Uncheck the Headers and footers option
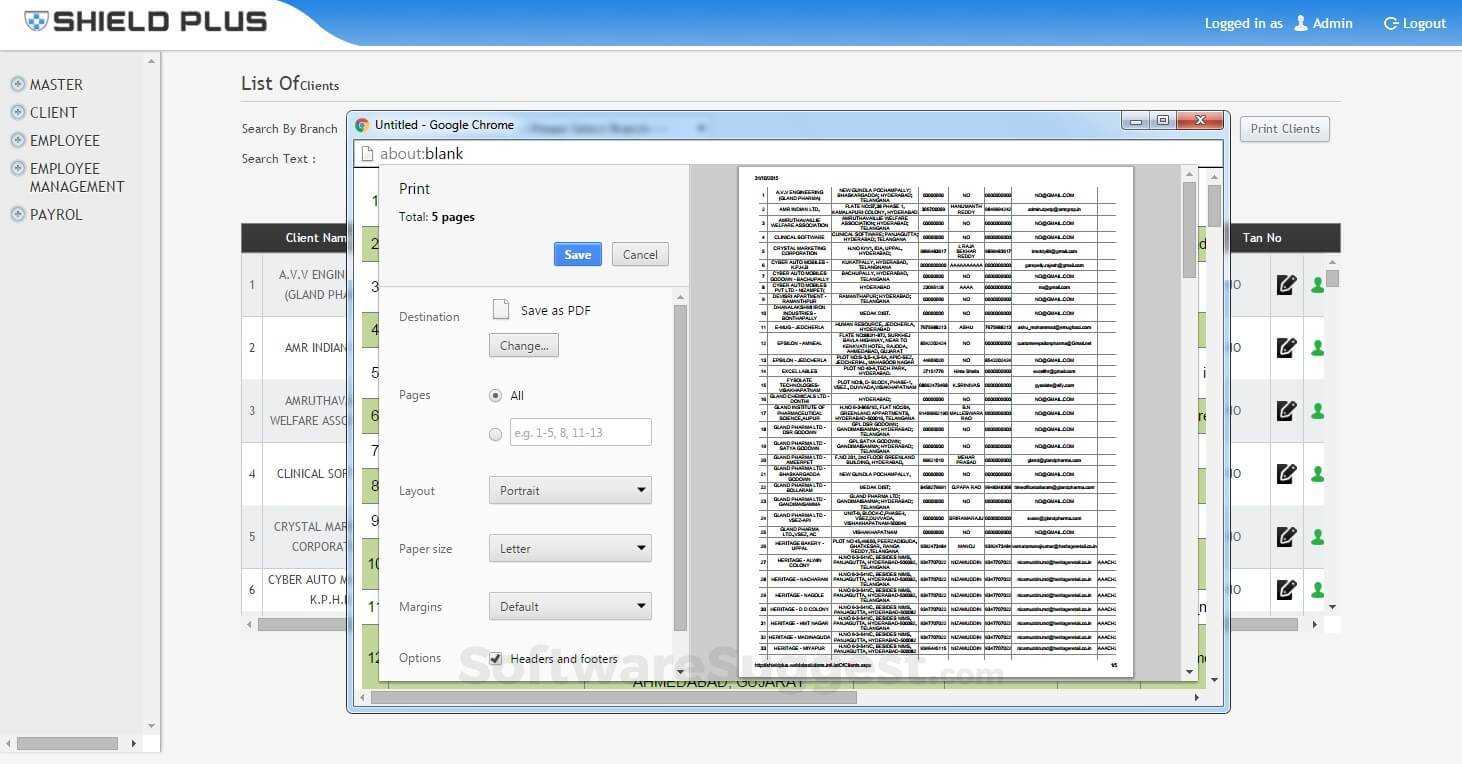This screenshot has height=764, width=1462. coord(496,658)
